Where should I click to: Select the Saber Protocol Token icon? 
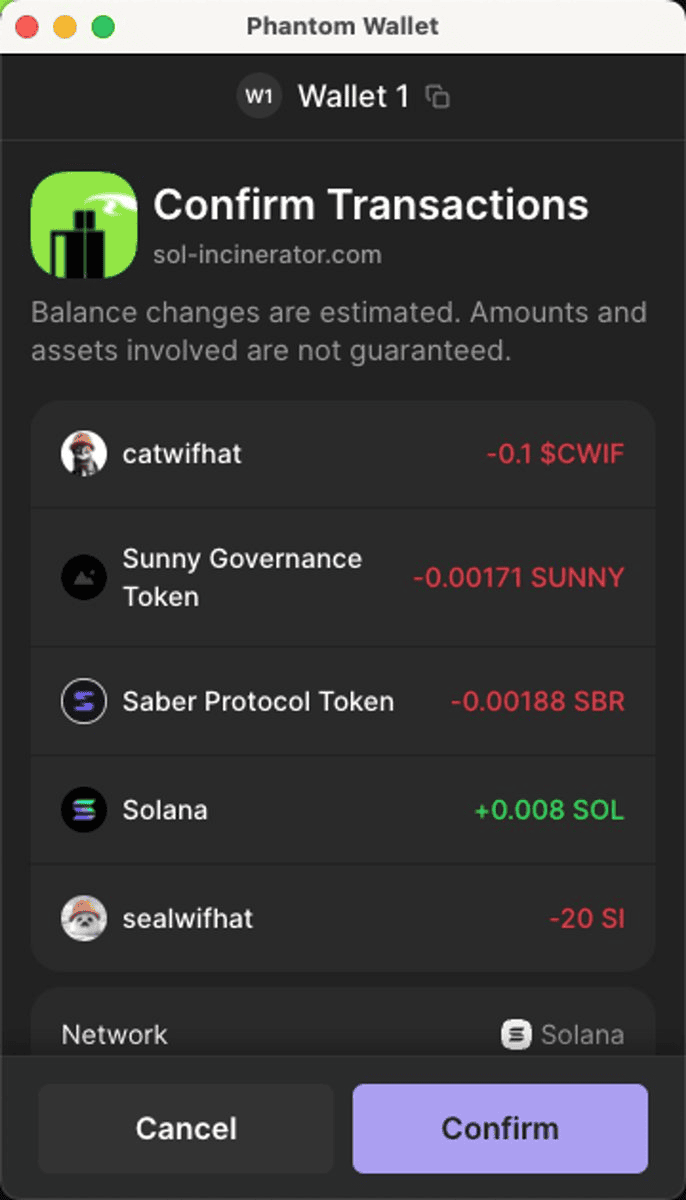pos(85,701)
